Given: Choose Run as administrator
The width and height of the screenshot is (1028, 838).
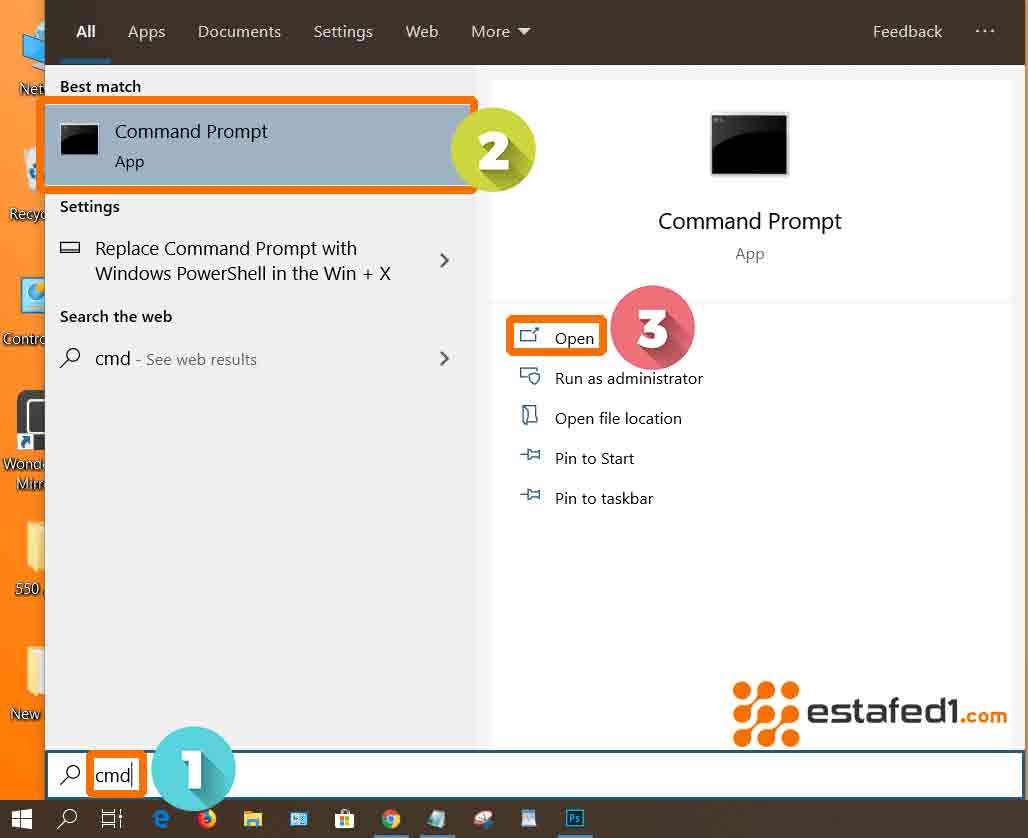Looking at the screenshot, I should point(628,378).
